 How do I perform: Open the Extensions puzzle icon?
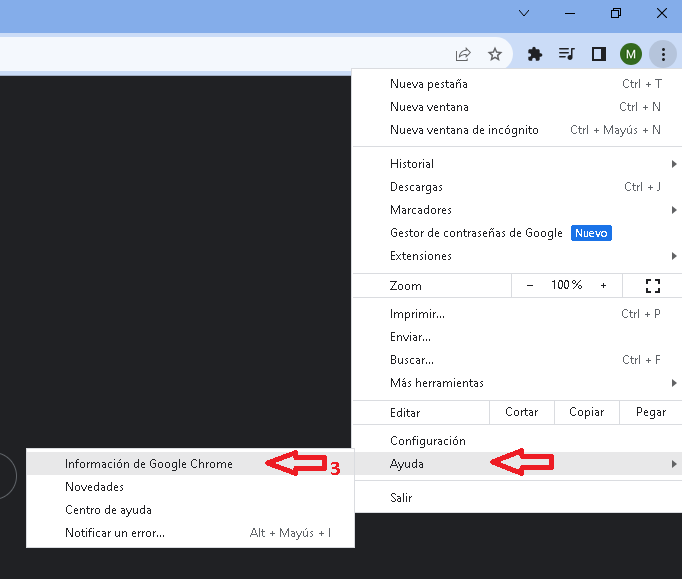coord(535,54)
